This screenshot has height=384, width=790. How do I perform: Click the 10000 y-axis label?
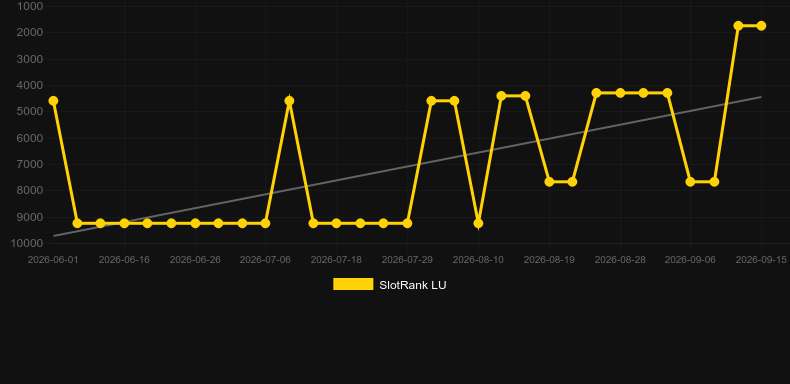[x=27, y=243]
